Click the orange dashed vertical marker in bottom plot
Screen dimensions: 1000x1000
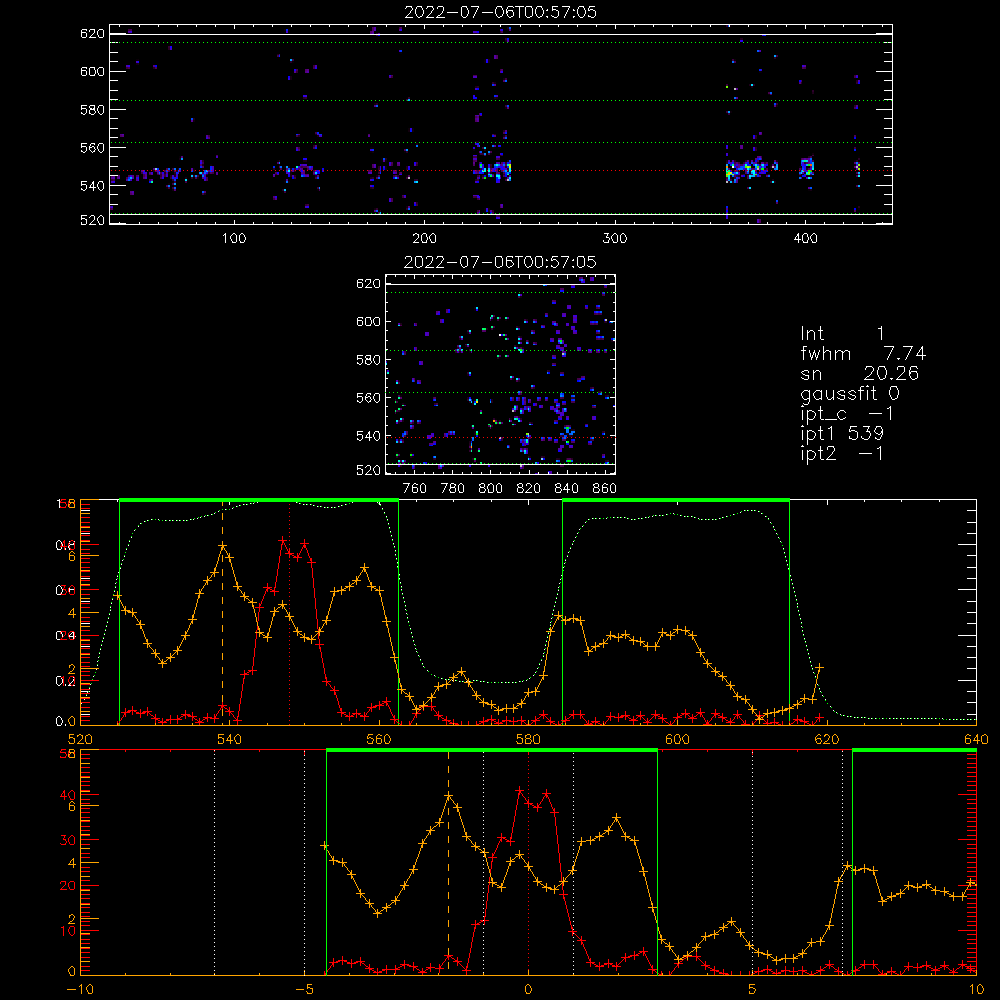[448, 863]
